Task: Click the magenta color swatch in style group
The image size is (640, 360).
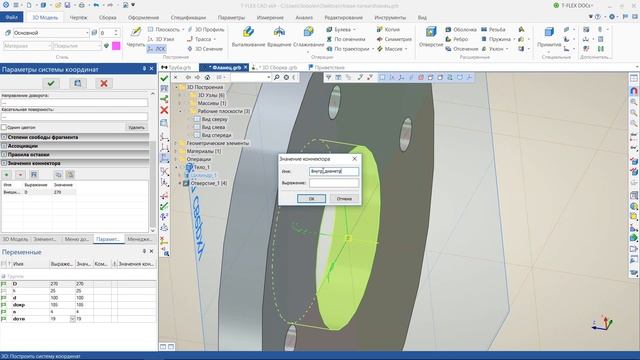Action: click(116, 46)
